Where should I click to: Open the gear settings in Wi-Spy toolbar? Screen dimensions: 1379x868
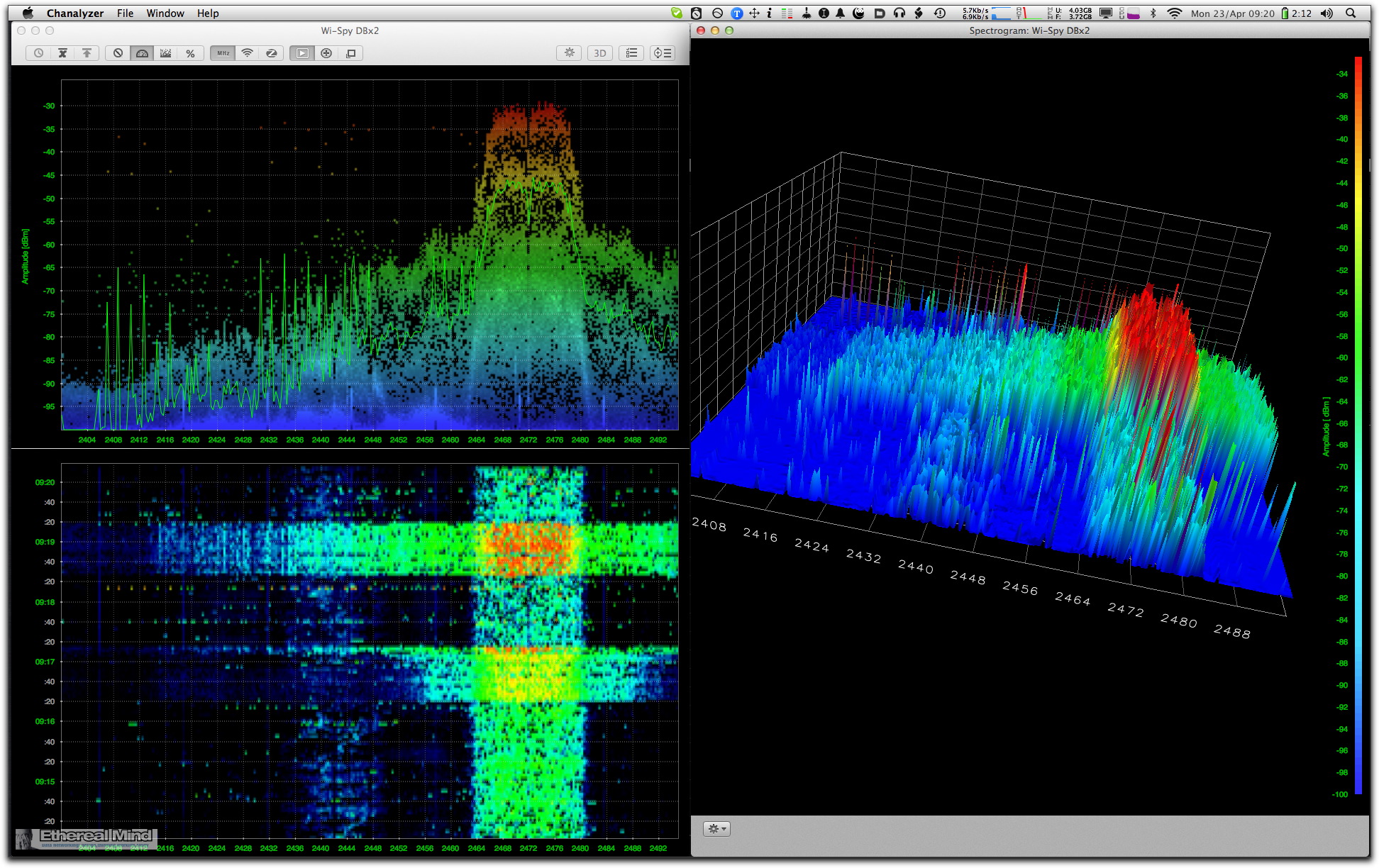(x=569, y=53)
